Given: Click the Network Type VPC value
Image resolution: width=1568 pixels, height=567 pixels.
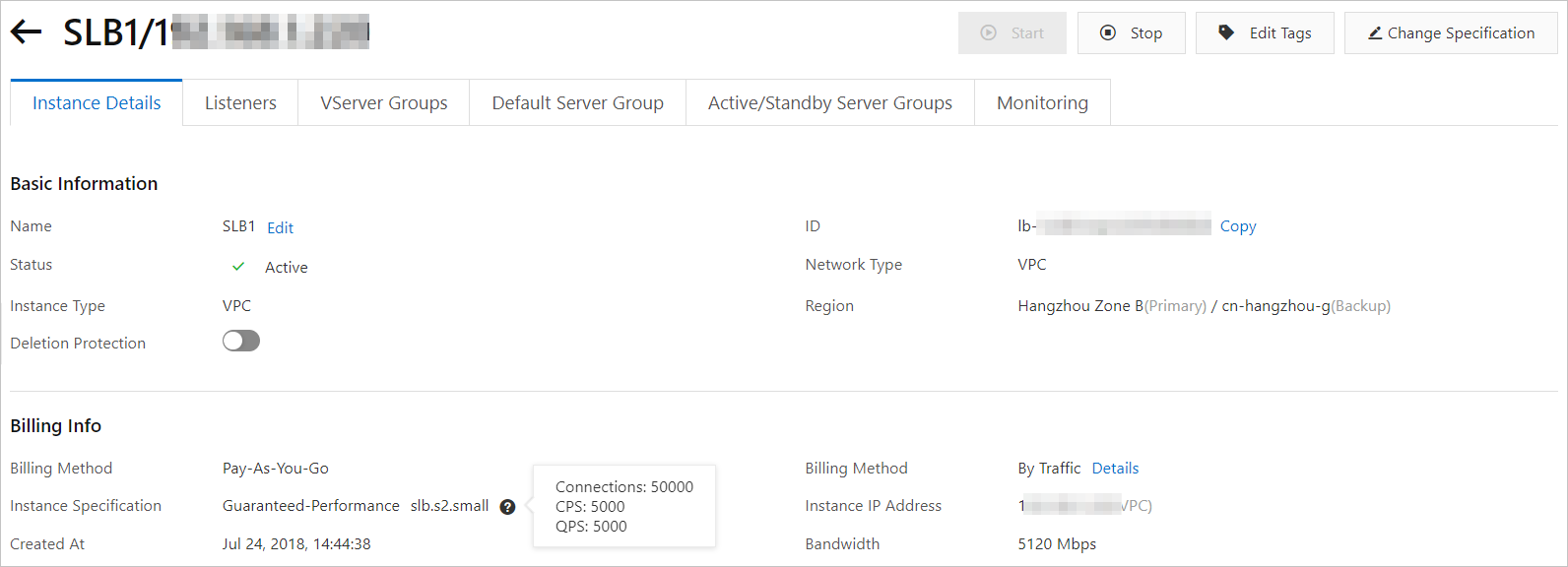Looking at the screenshot, I should point(1032,265).
